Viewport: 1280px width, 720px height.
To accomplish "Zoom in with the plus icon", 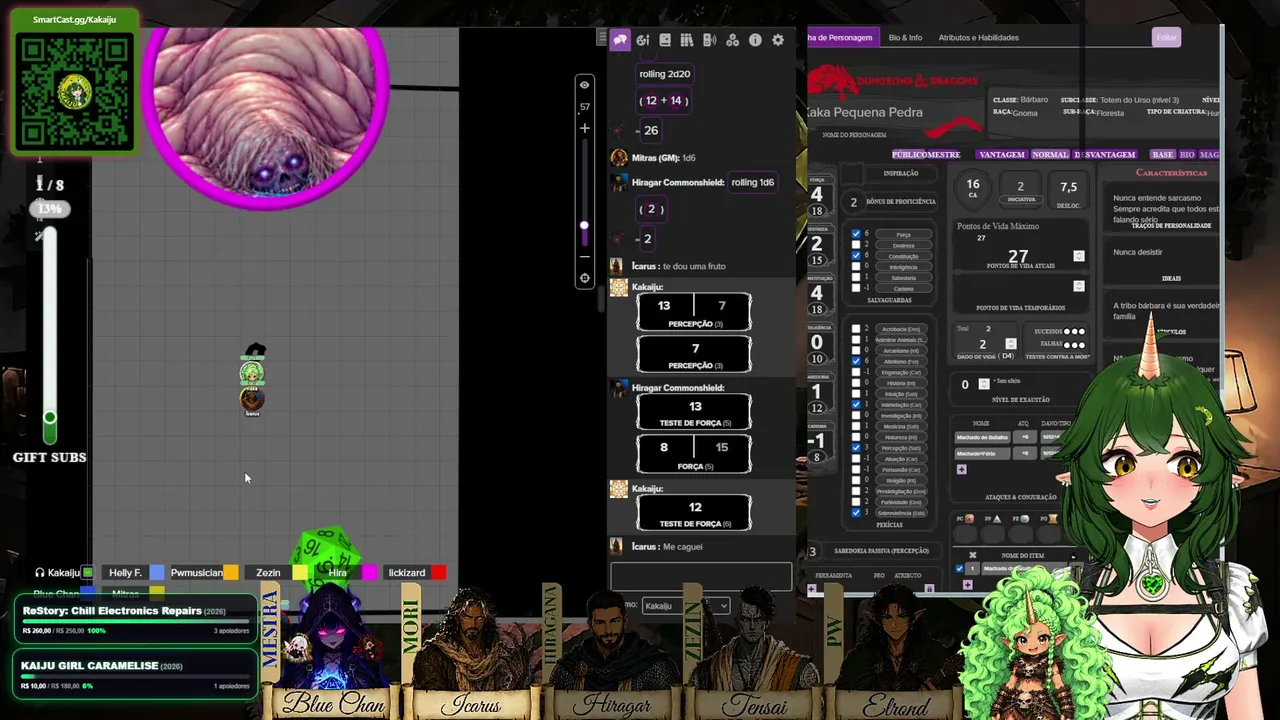I will click(585, 128).
